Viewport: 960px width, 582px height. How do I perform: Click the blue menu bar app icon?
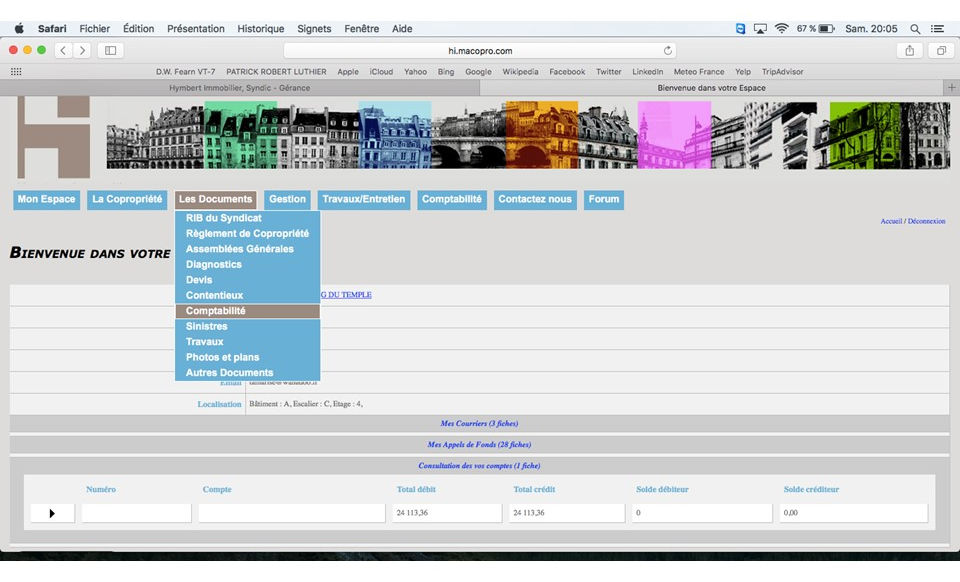[x=740, y=29]
